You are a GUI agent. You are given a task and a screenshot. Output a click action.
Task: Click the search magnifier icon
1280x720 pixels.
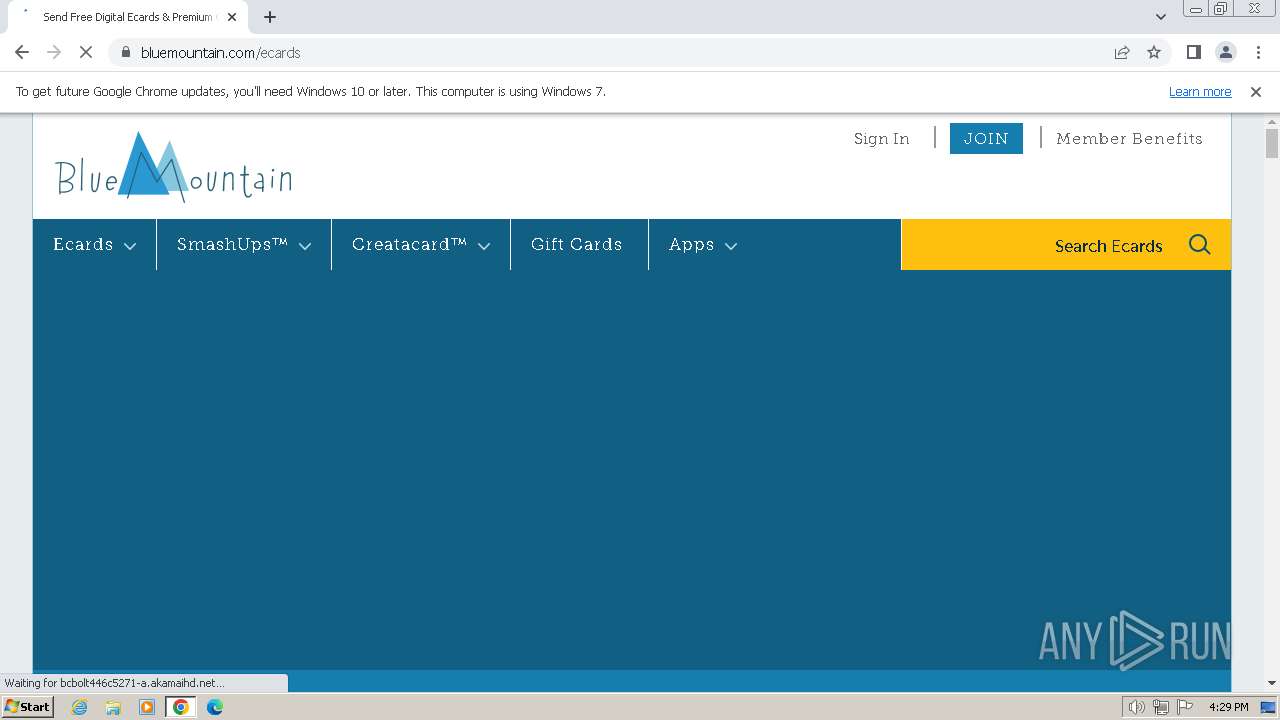click(1200, 244)
